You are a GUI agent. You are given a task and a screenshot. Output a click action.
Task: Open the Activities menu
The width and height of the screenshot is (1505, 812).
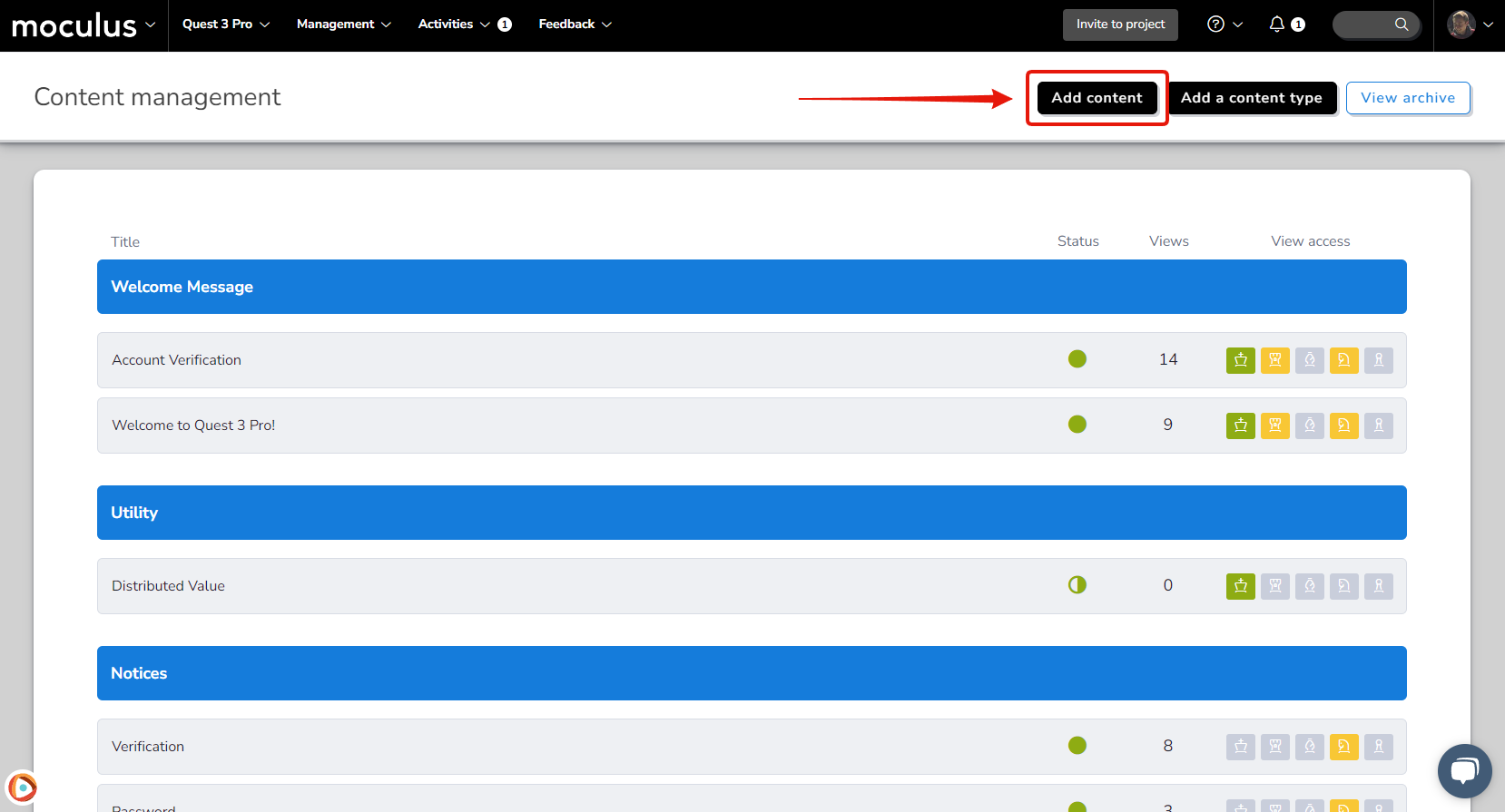point(453,24)
